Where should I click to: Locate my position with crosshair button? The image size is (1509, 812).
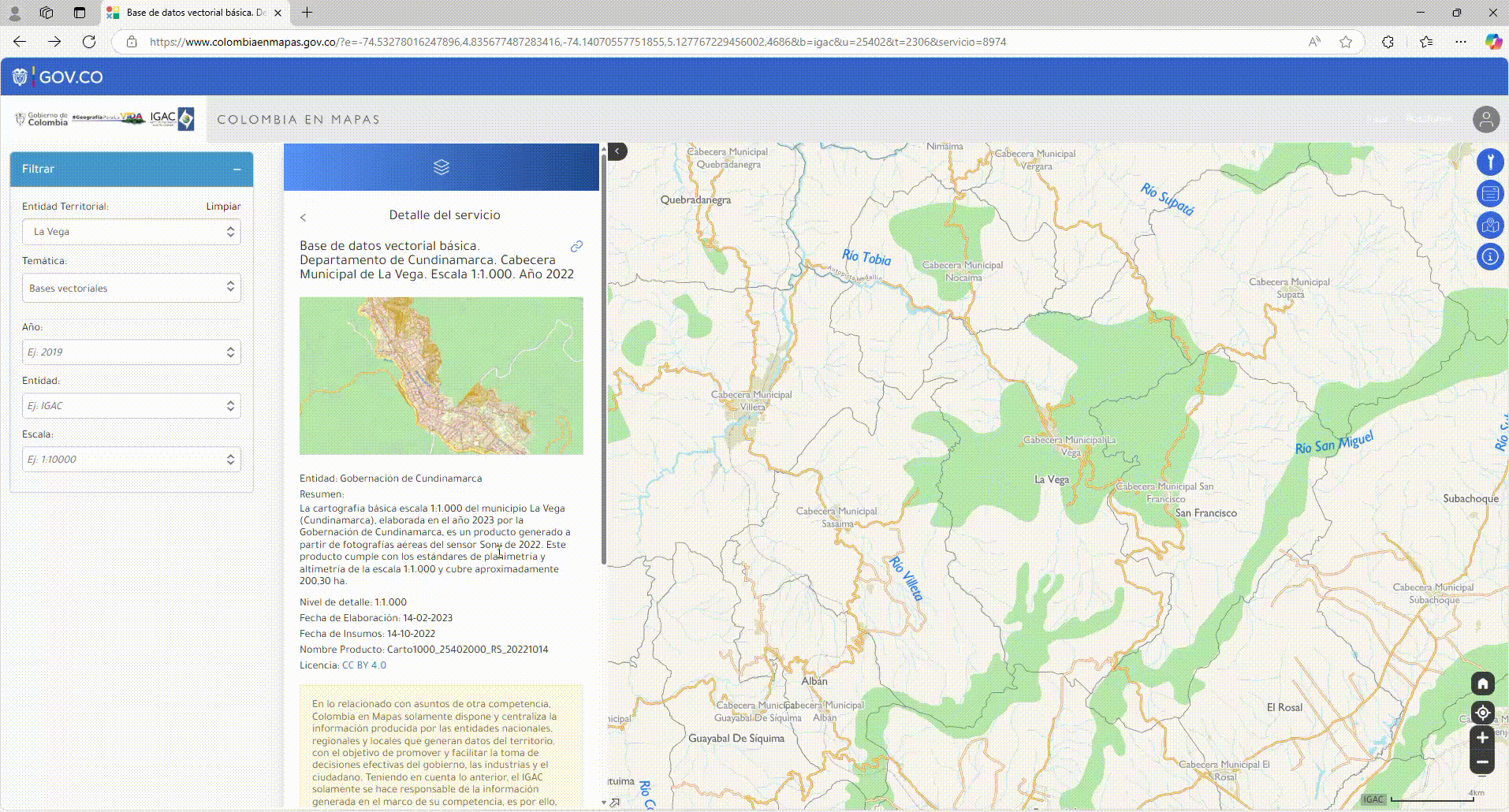(x=1482, y=713)
